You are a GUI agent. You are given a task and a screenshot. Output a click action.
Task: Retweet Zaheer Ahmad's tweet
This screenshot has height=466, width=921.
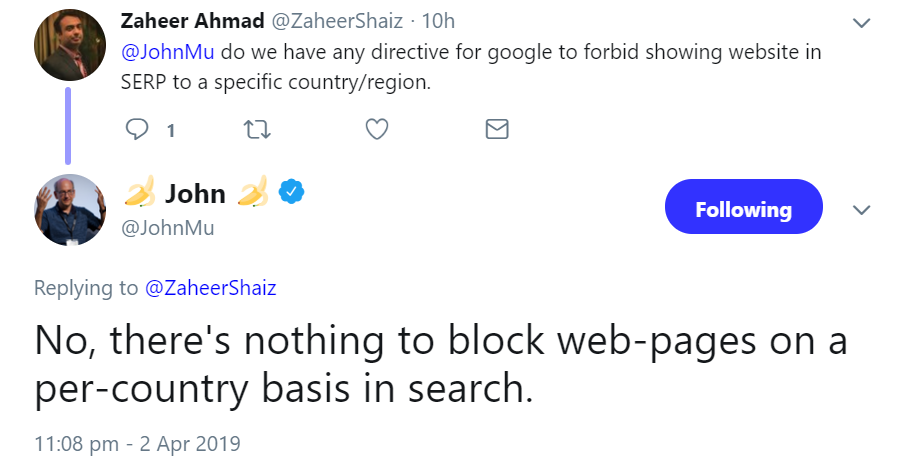[x=257, y=129]
